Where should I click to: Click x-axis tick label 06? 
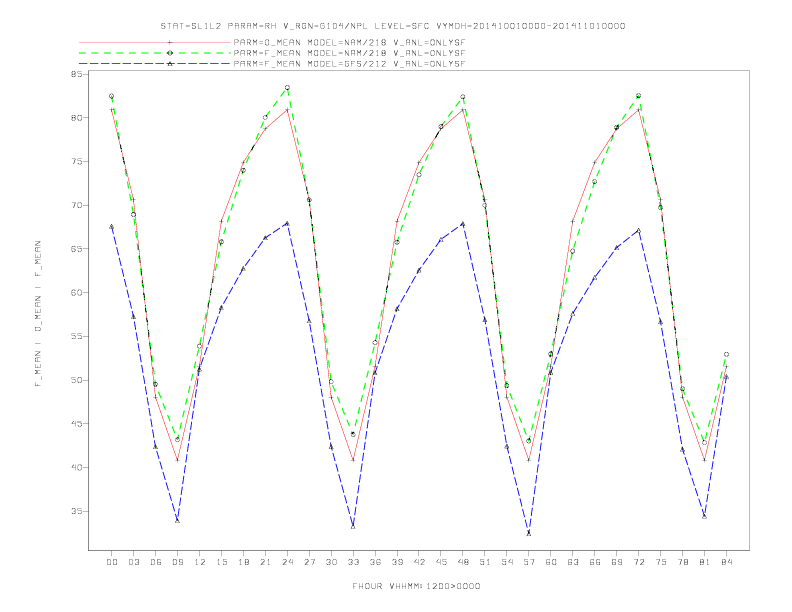[156, 562]
